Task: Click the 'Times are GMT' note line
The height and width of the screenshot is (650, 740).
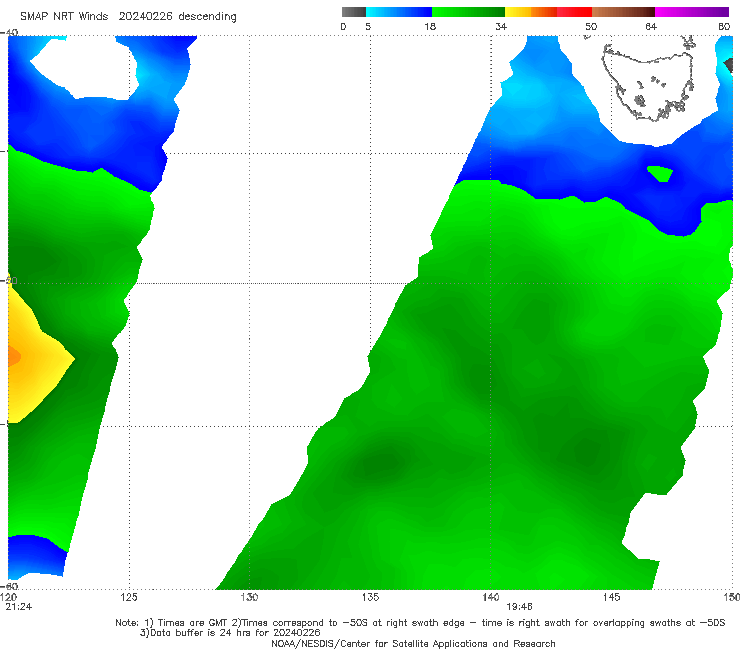Action: point(420,623)
